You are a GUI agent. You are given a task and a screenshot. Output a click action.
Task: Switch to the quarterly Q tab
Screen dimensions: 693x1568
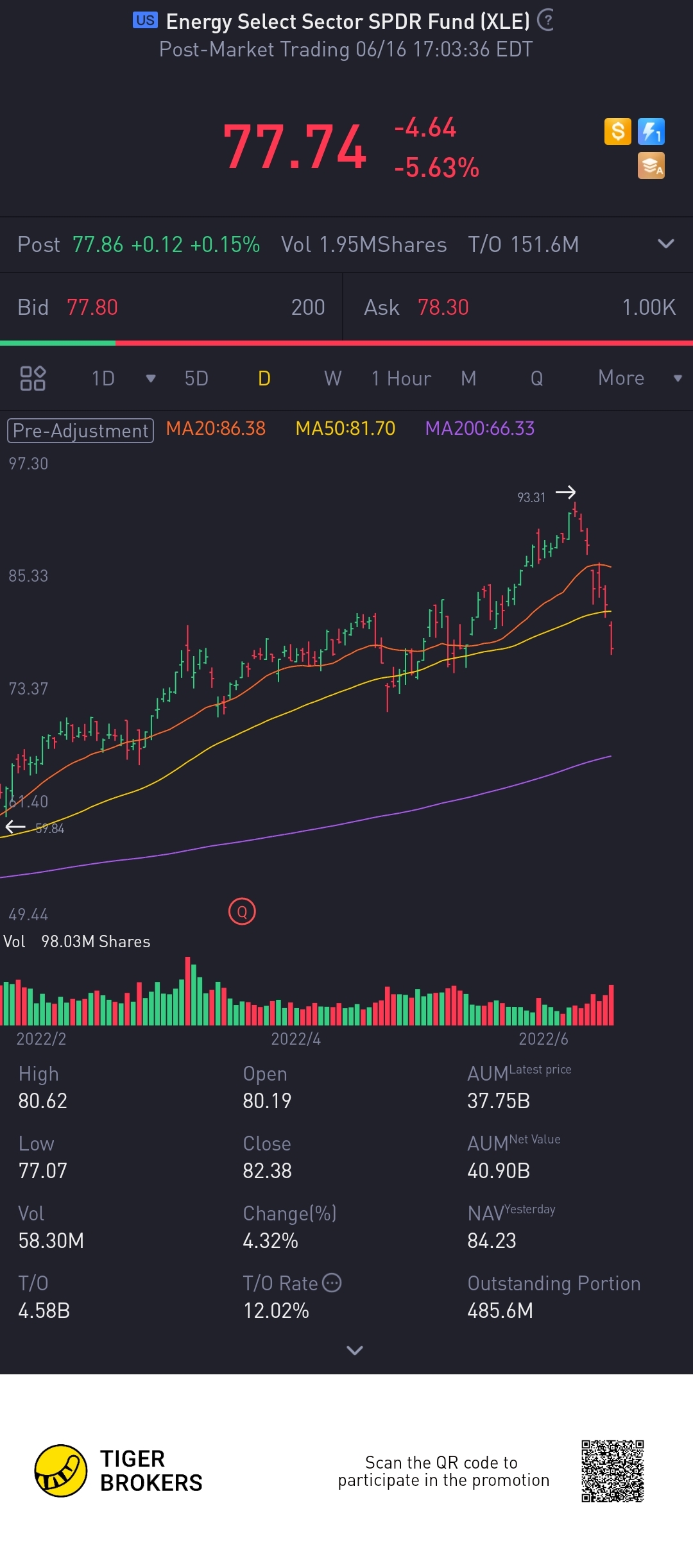[x=537, y=378]
